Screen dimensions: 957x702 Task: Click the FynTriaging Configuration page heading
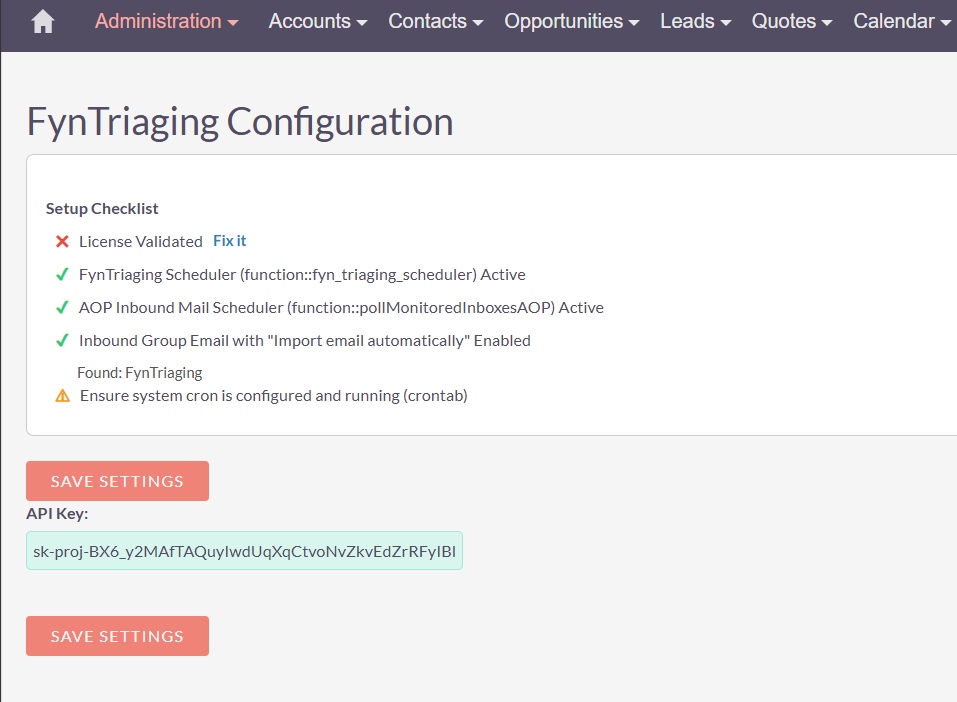pyautogui.click(x=240, y=122)
